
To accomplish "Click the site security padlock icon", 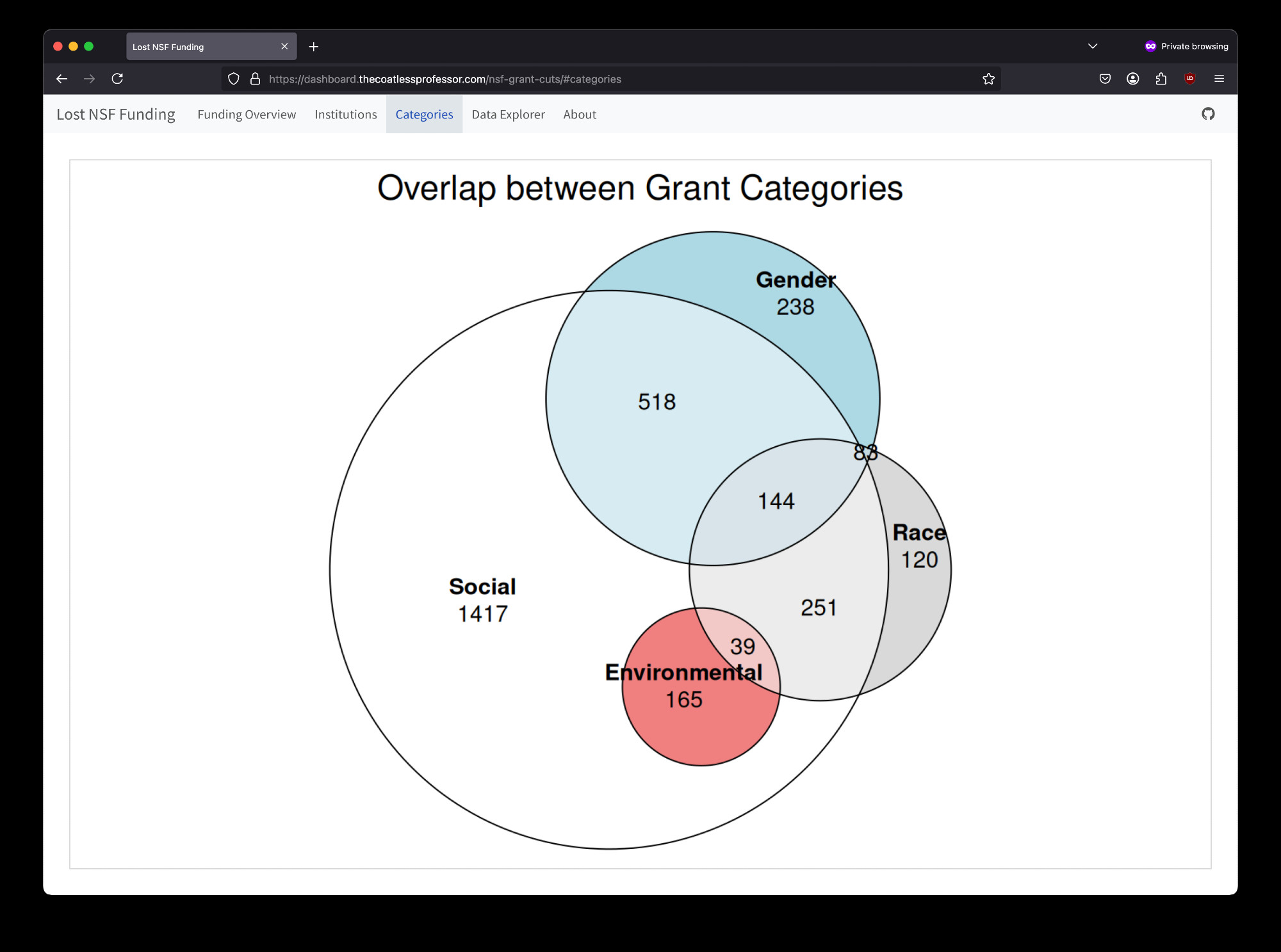I will tap(255, 79).
